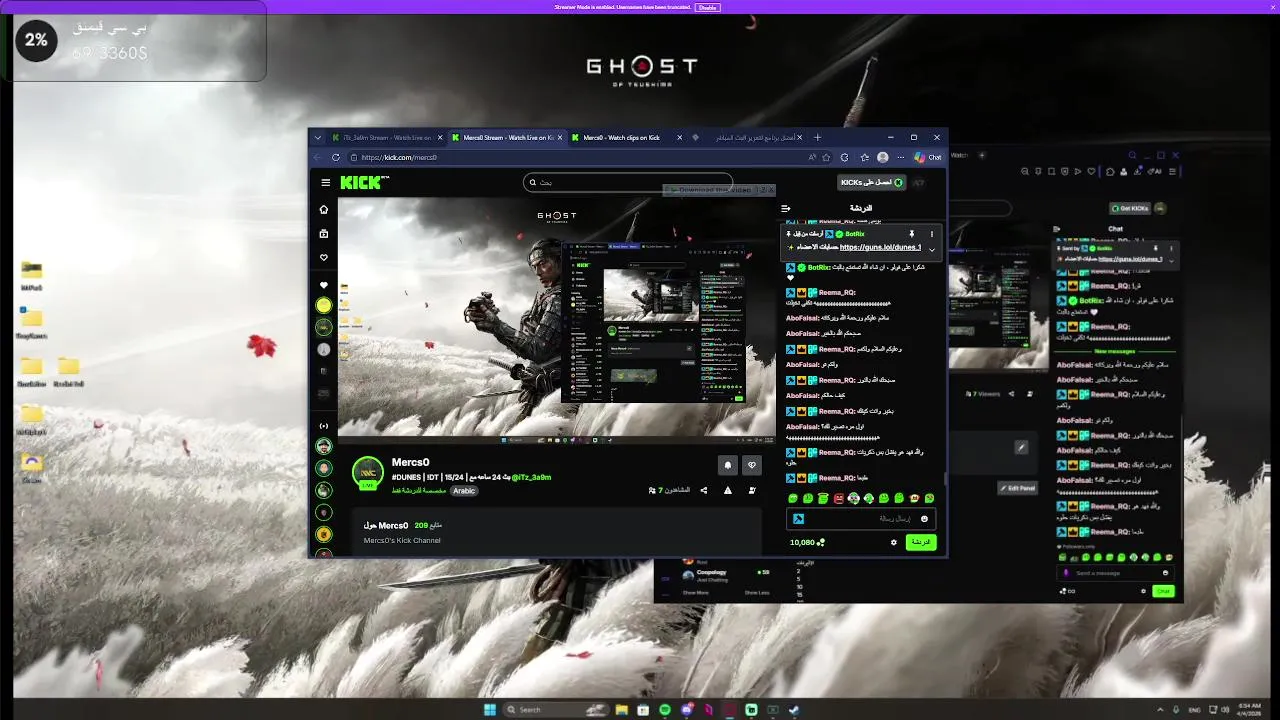Open browser settings and more menu

[x=901, y=157]
